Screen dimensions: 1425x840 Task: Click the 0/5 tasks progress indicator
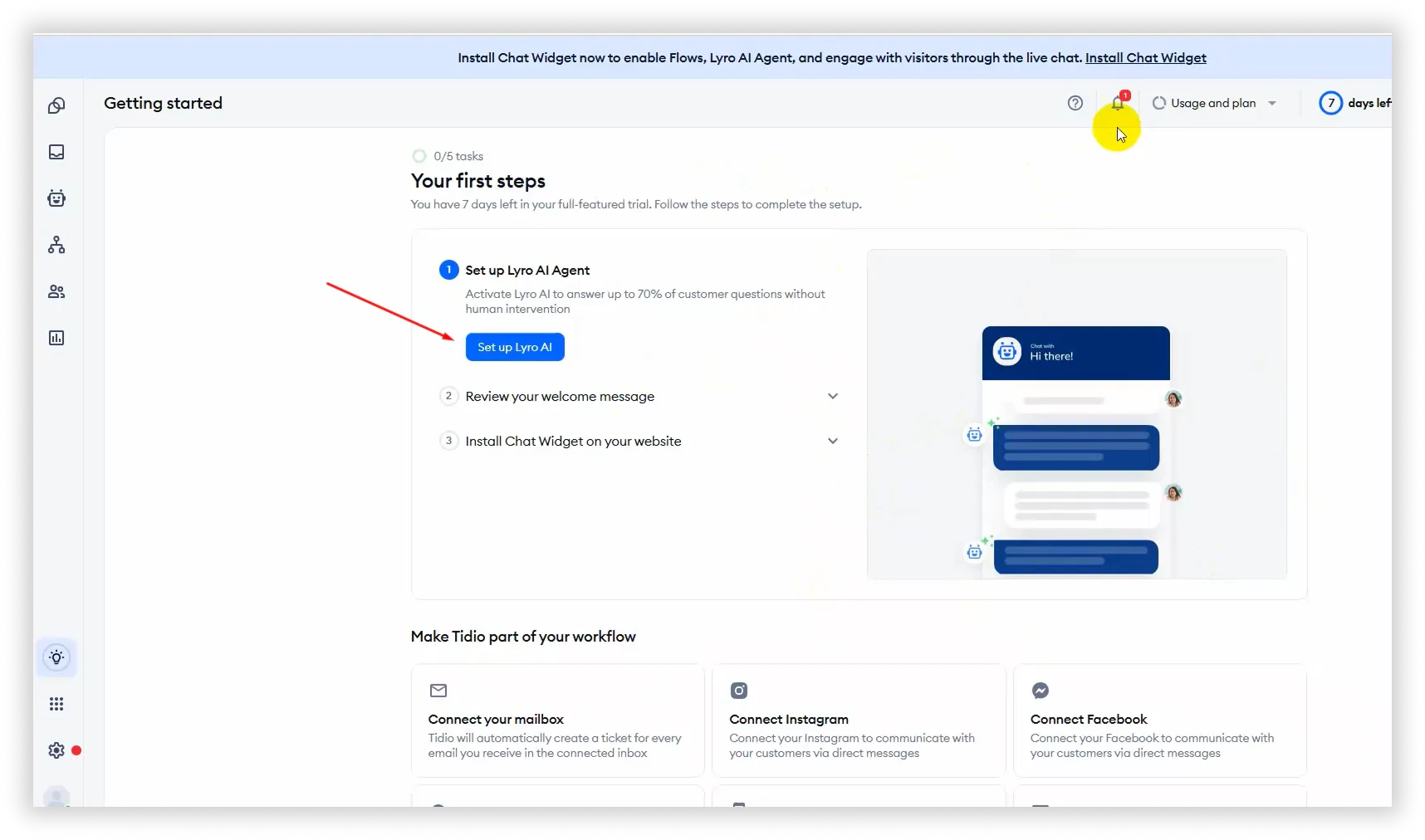448,156
